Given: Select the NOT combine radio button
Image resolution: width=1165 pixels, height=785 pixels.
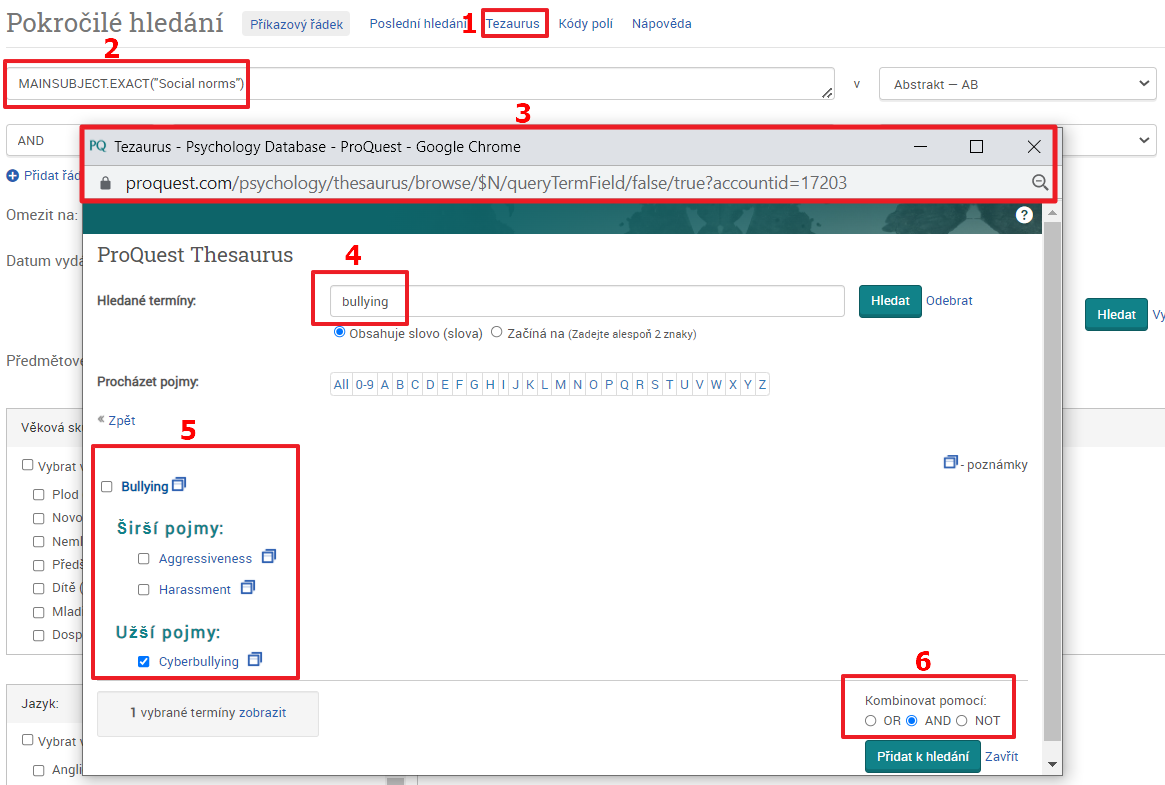Looking at the screenshot, I should point(962,720).
